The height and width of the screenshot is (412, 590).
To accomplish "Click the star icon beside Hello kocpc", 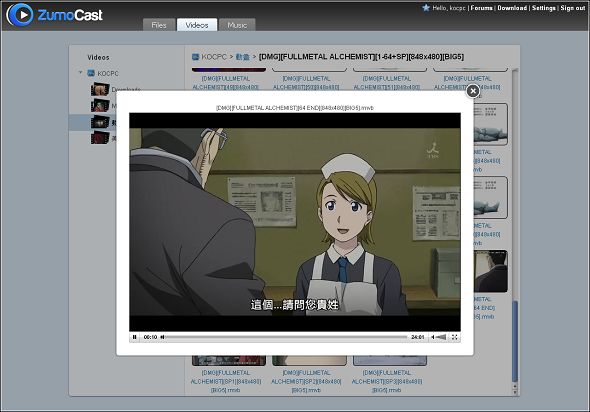I will [426, 8].
